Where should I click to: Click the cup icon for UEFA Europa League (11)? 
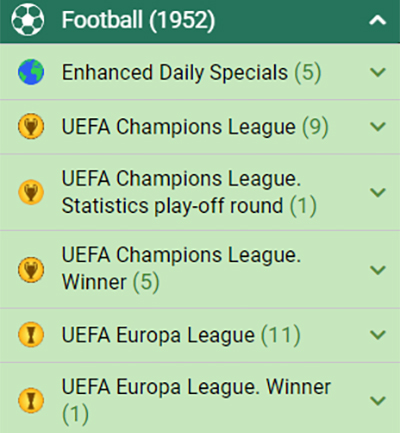(x=31, y=335)
